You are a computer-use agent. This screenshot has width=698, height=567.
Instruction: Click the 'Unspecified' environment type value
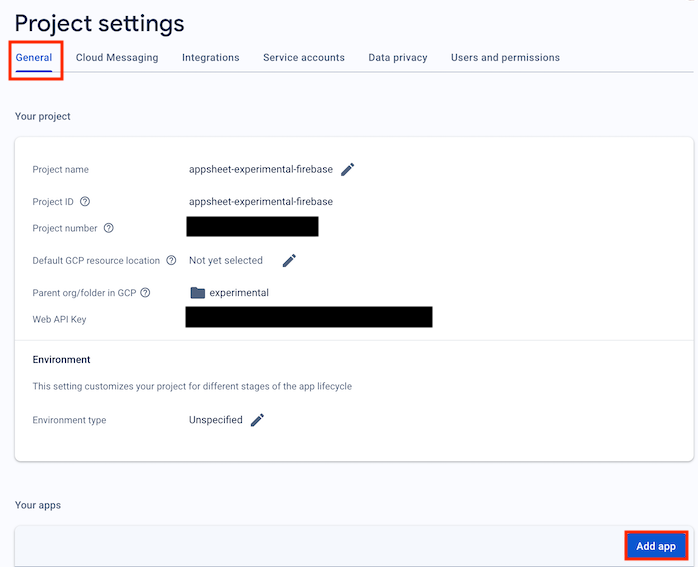coord(216,420)
